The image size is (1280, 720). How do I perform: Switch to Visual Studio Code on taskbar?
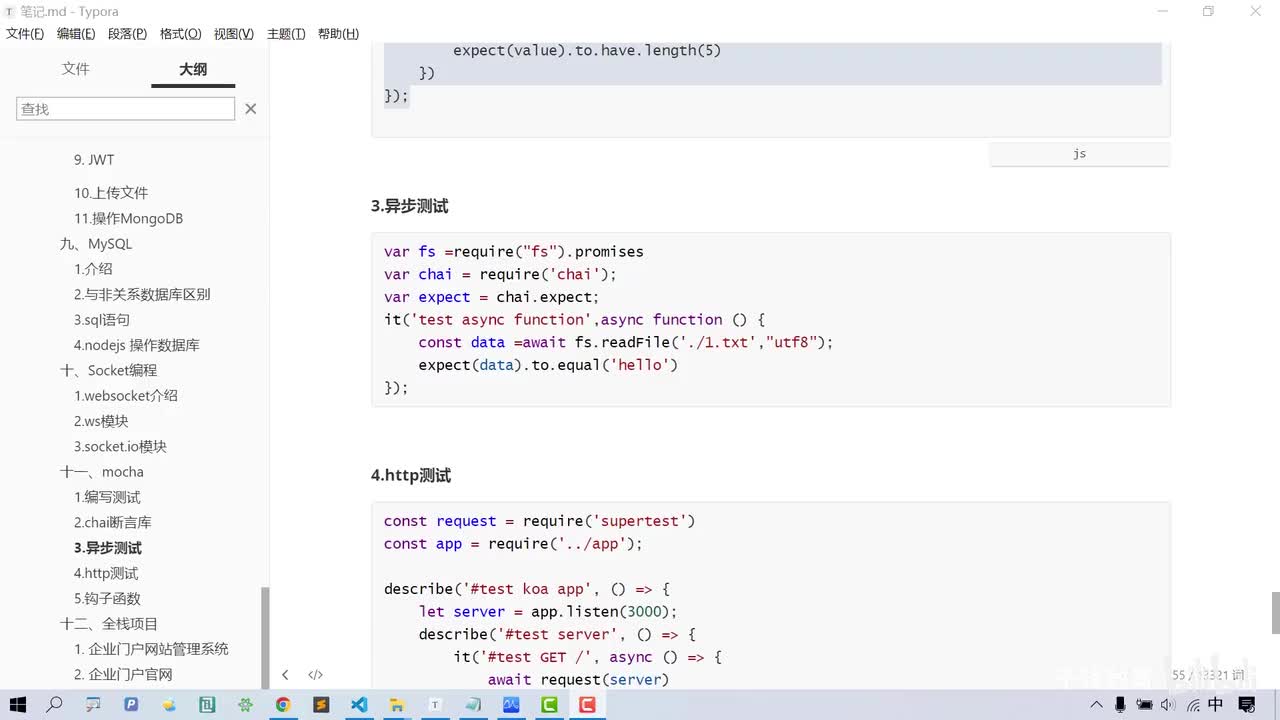(x=359, y=705)
